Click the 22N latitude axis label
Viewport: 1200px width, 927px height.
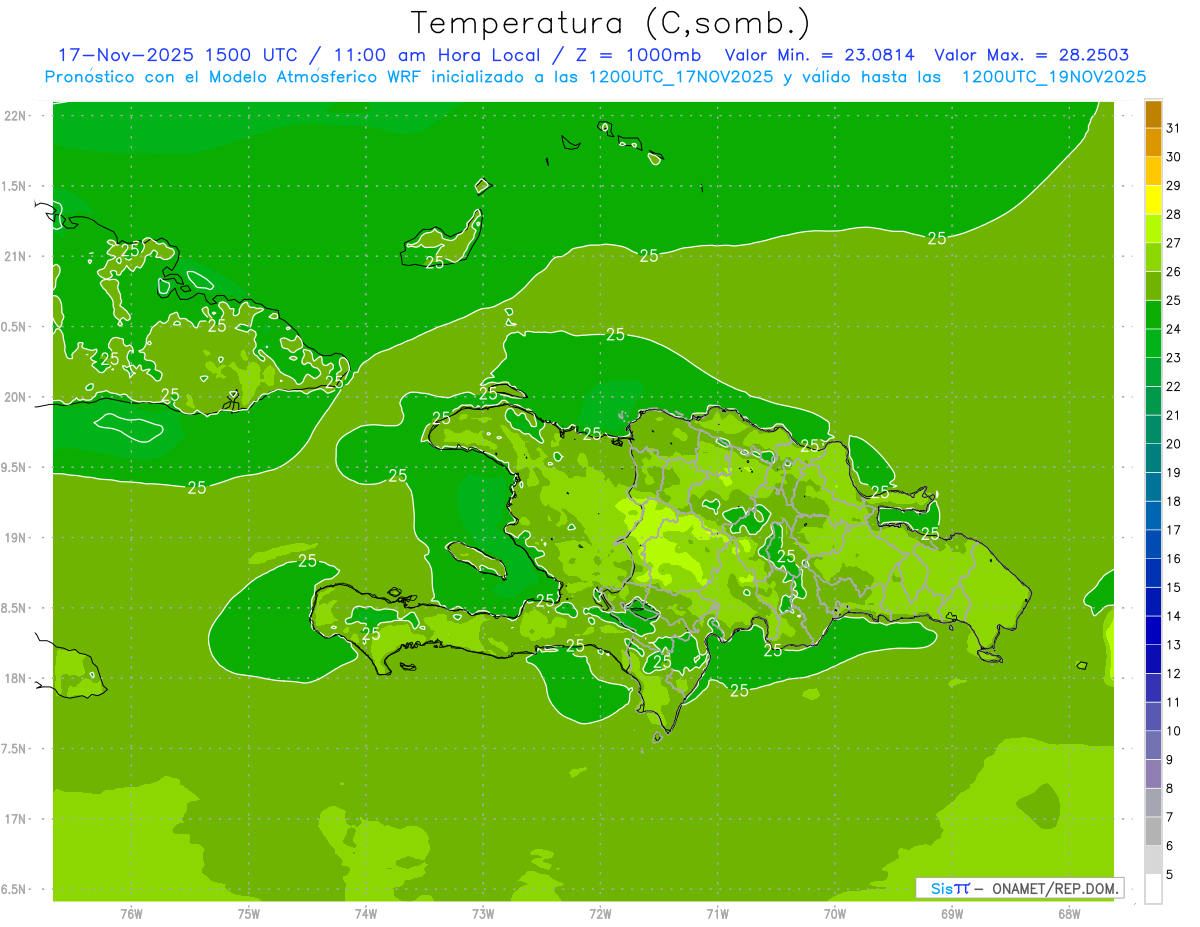coord(15,116)
